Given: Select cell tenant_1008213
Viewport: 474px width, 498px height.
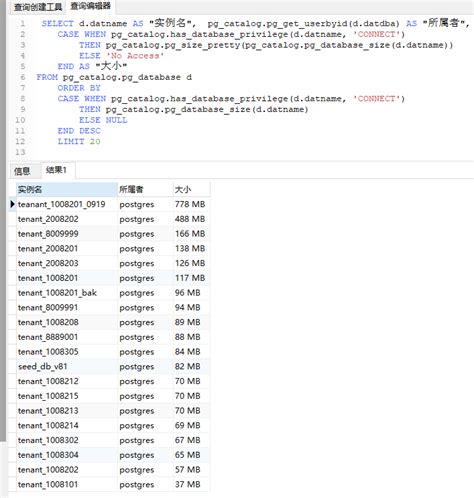Looking at the screenshot, I should [67, 411].
